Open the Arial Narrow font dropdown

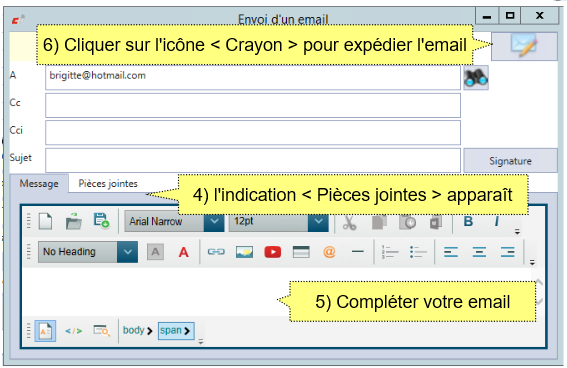coord(214,221)
